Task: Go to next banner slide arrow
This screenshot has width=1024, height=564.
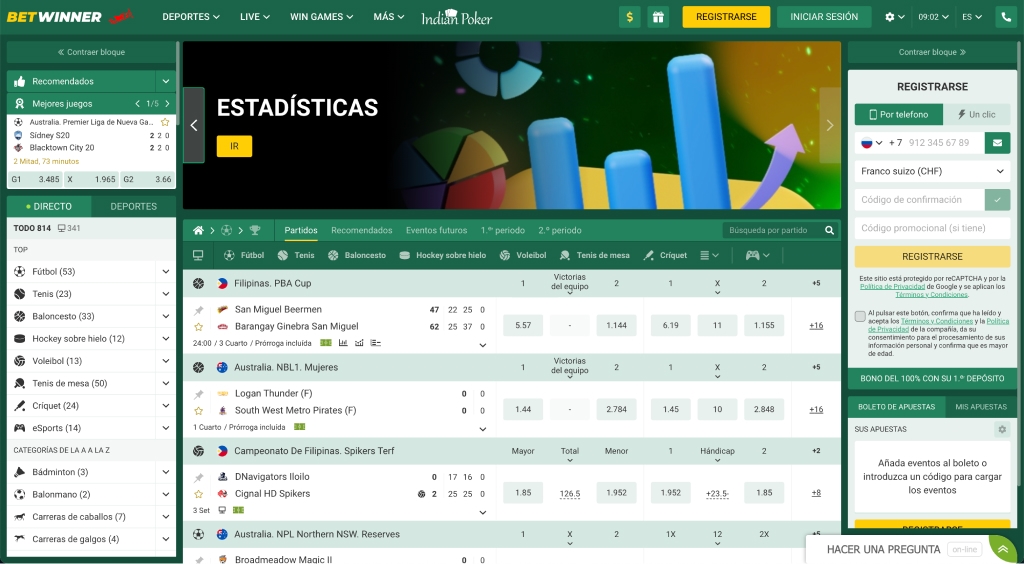Action: pos(829,125)
